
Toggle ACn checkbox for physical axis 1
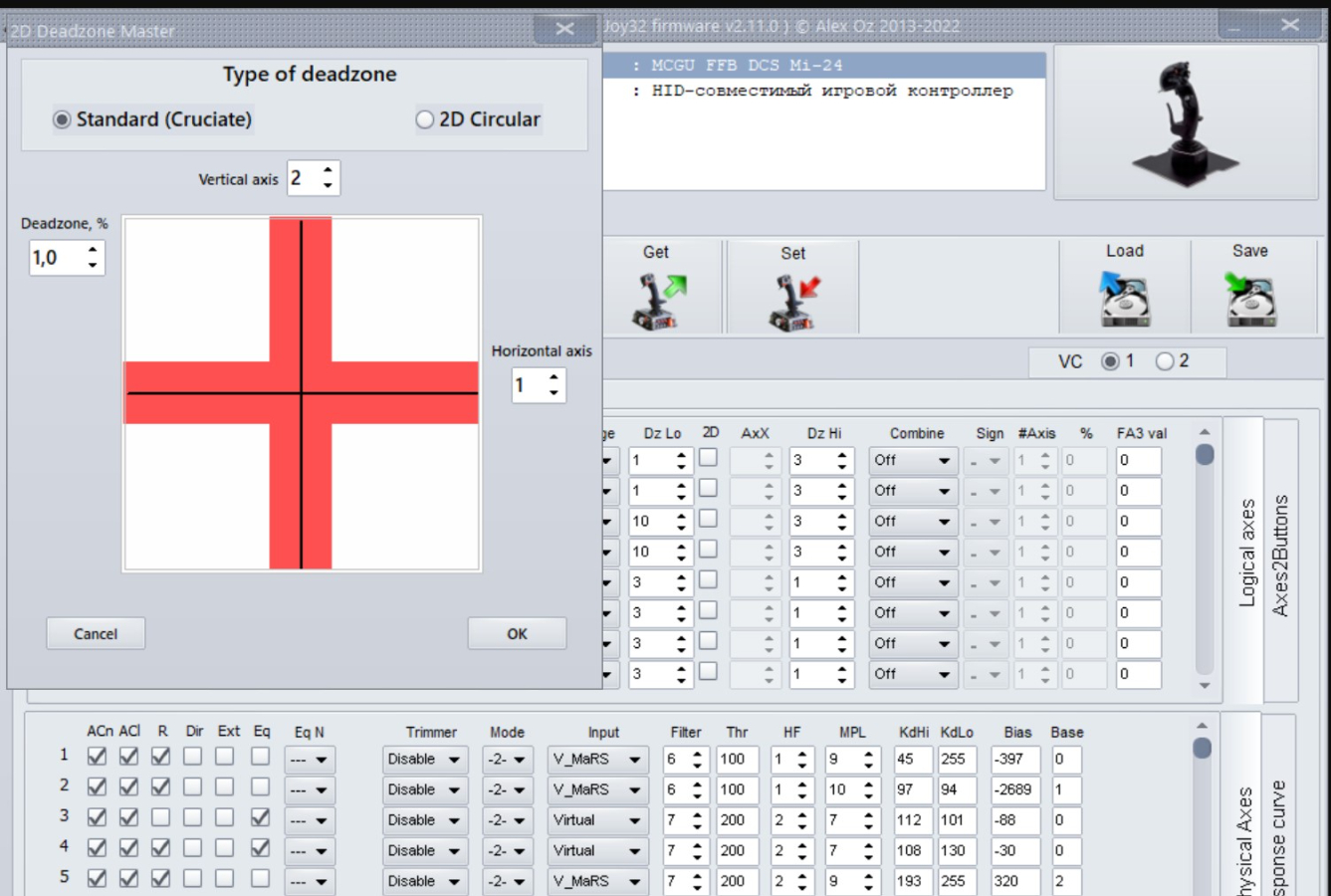click(97, 757)
